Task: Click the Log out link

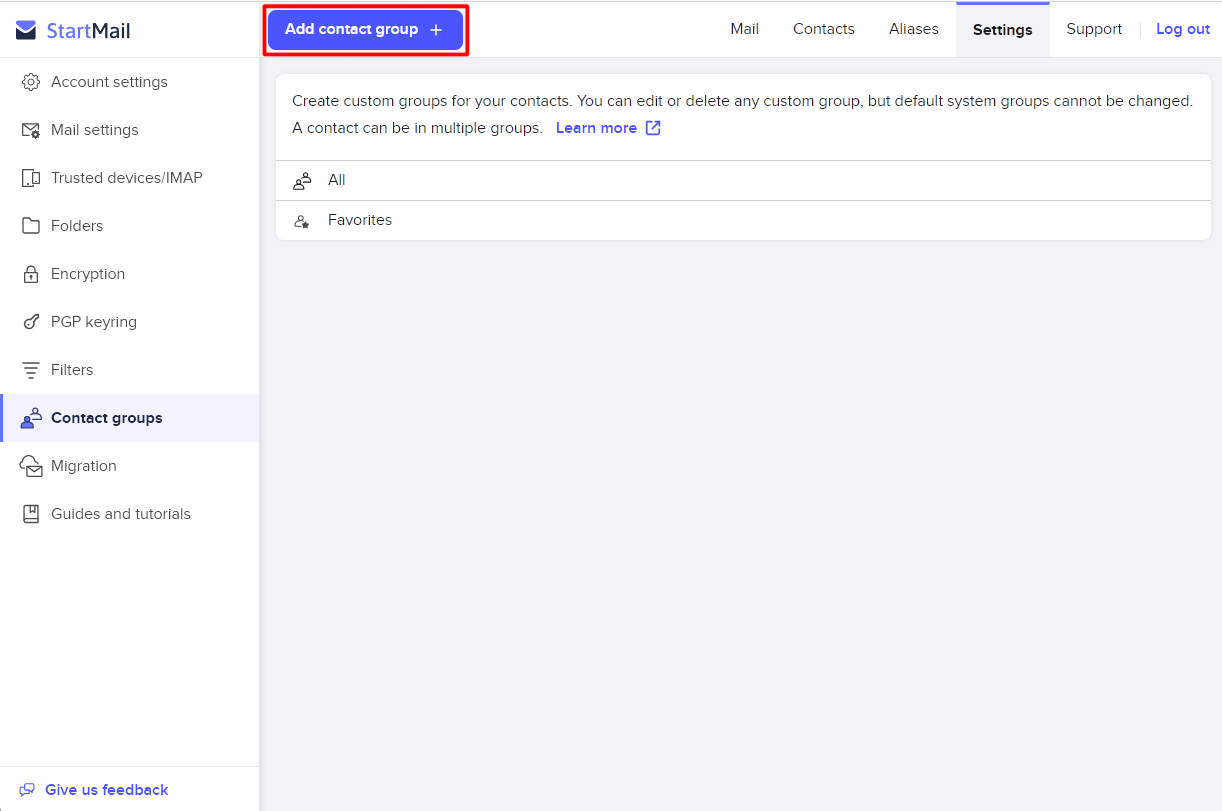Action: pyautogui.click(x=1183, y=29)
